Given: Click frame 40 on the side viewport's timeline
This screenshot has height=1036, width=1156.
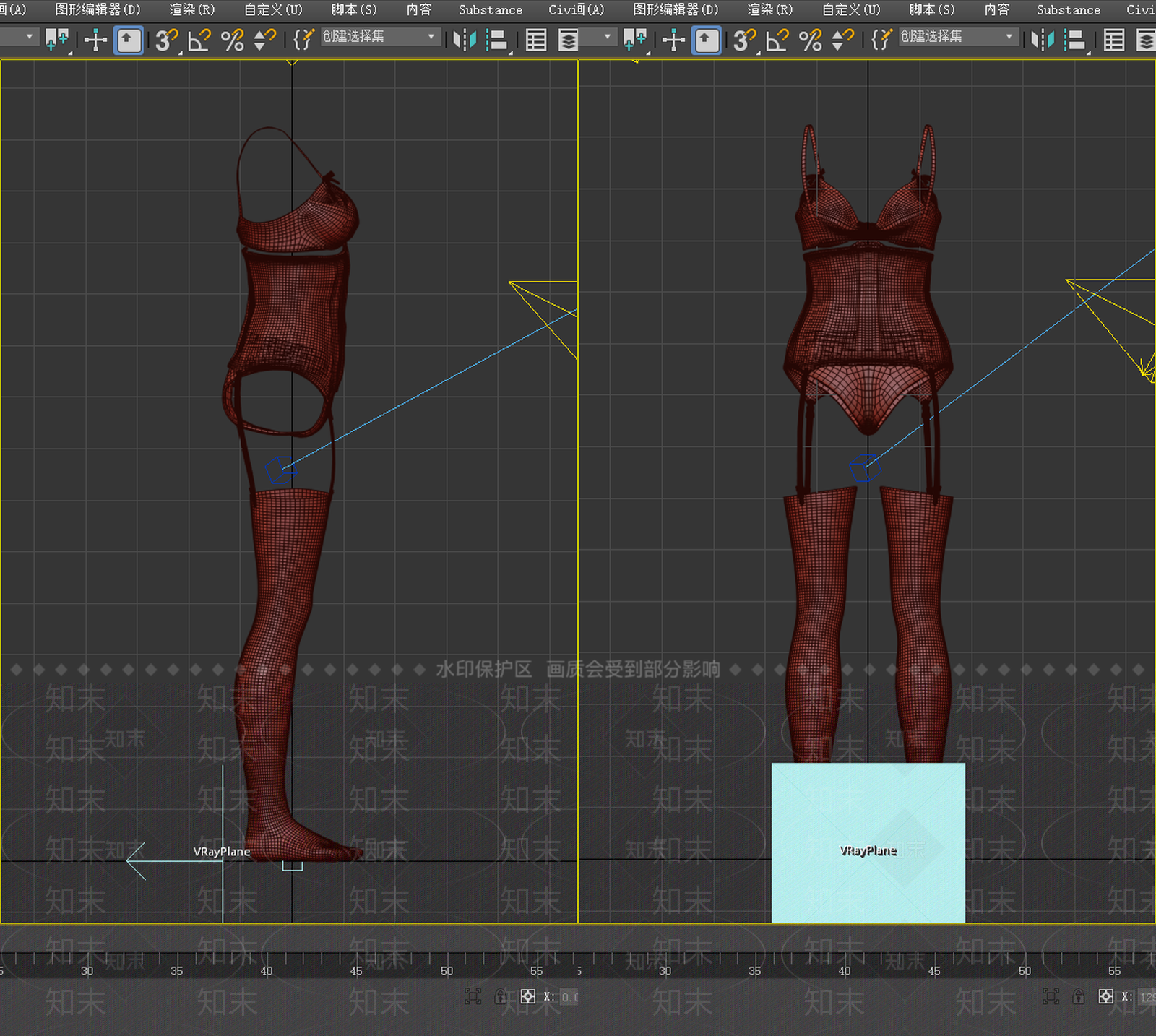Looking at the screenshot, I should pyautogui.click(x=267, y=971).
